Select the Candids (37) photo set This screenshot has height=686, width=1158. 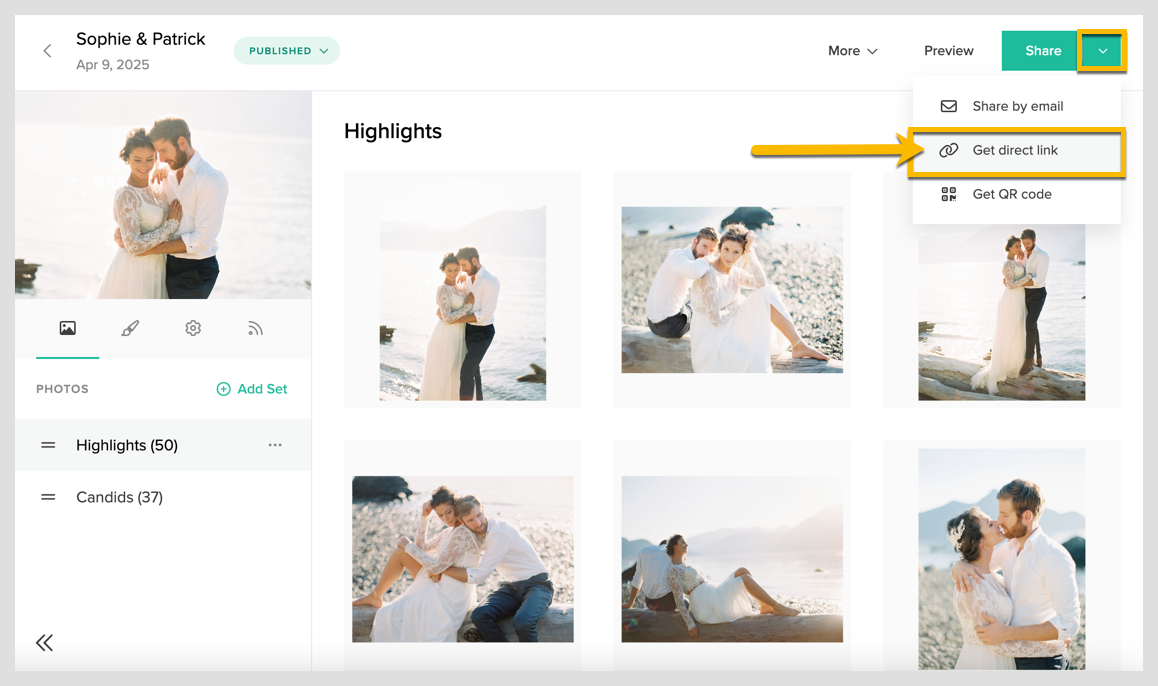pyautogui.click(x=119, y=497)
